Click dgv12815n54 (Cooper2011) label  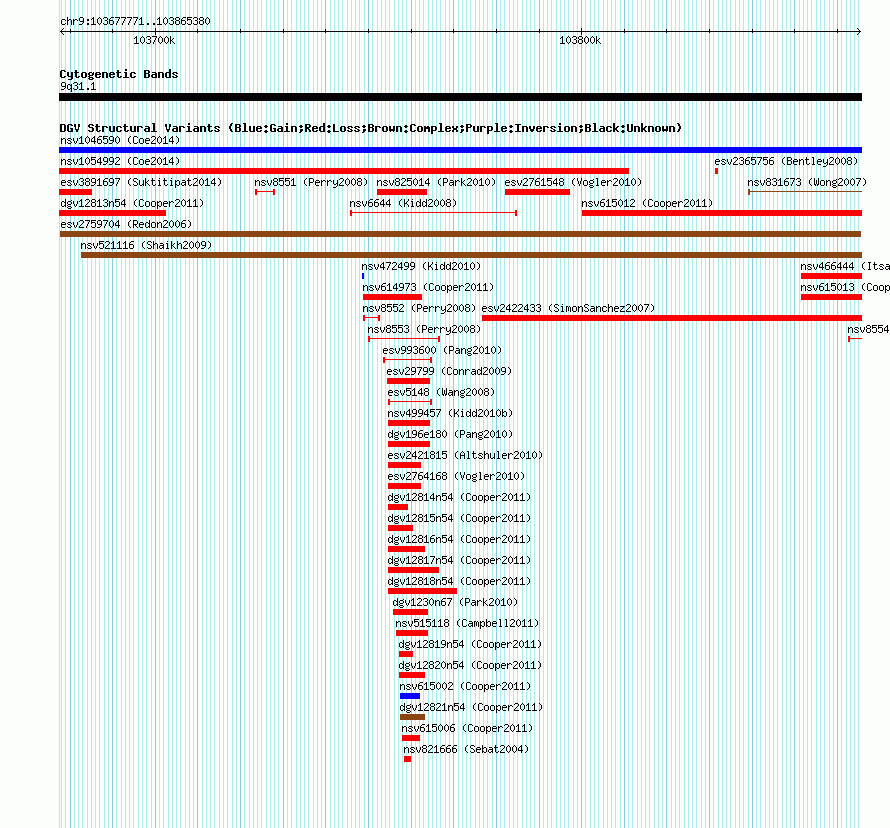459,518
